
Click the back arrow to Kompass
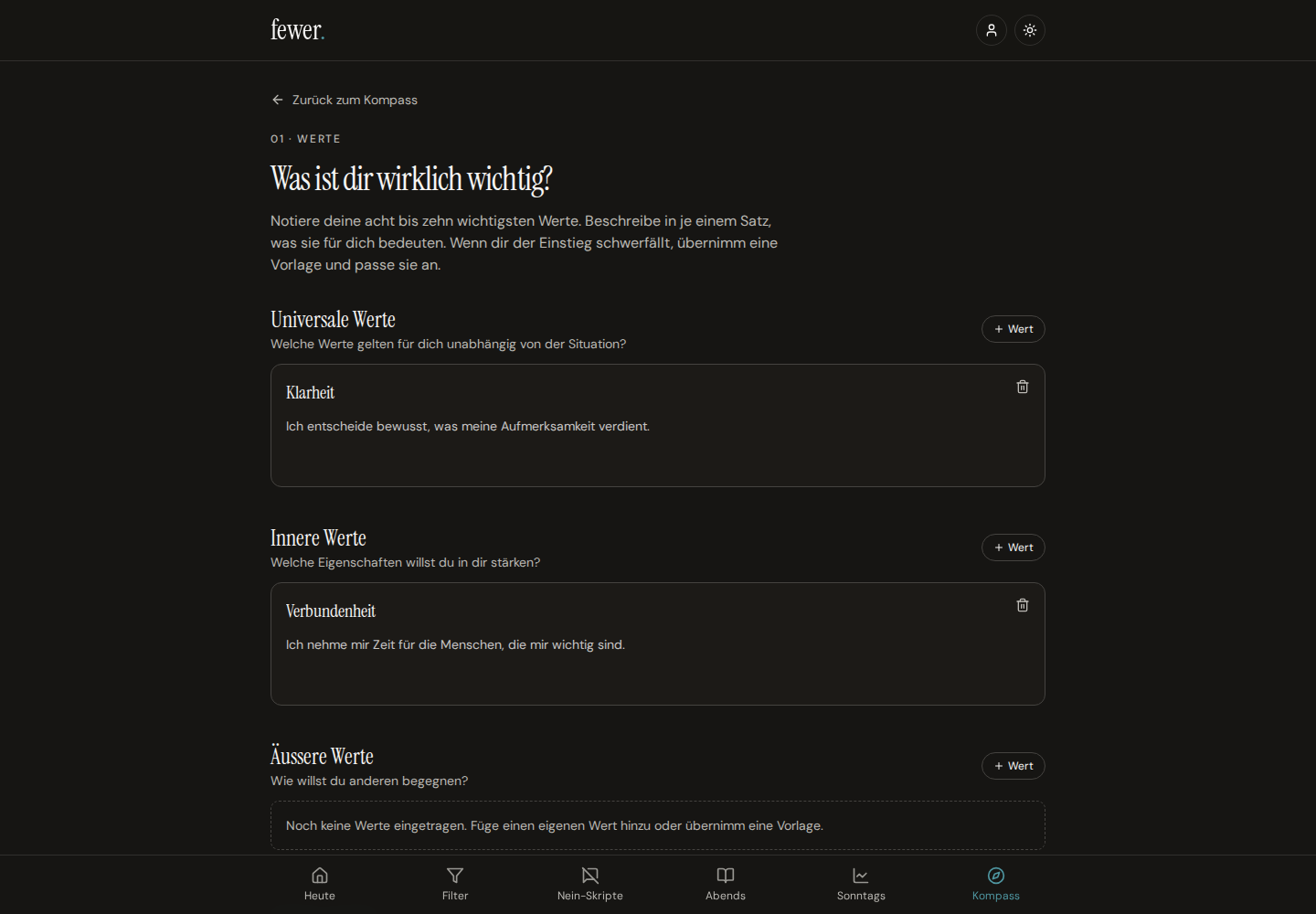(x=278, y=100)
